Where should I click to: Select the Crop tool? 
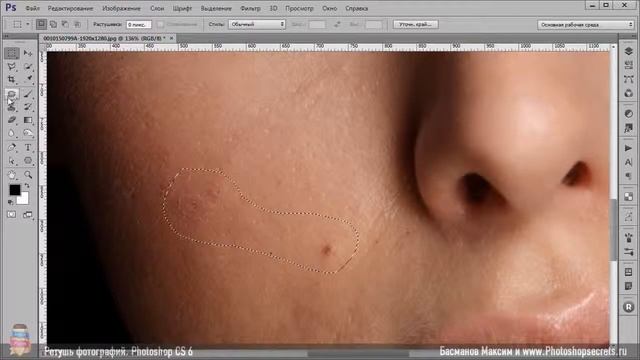click(12, 79)
